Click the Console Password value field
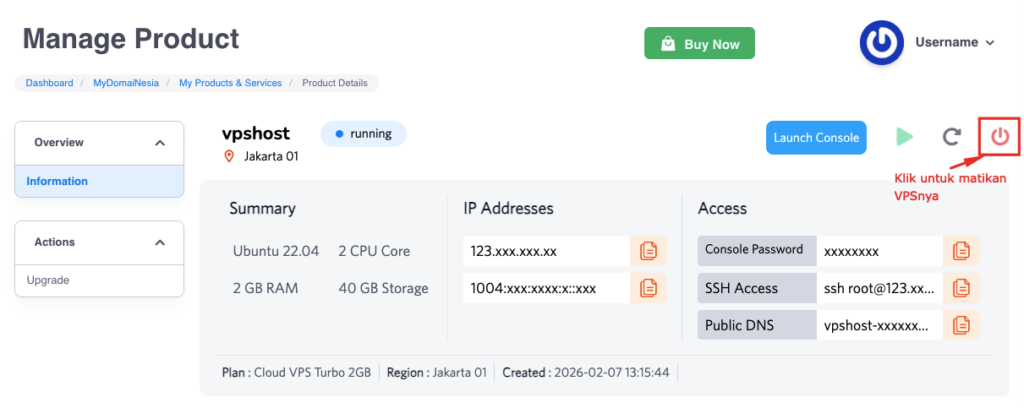This screenshot has width=1024, height=408. pyautogui.click(x=880, y=251)
